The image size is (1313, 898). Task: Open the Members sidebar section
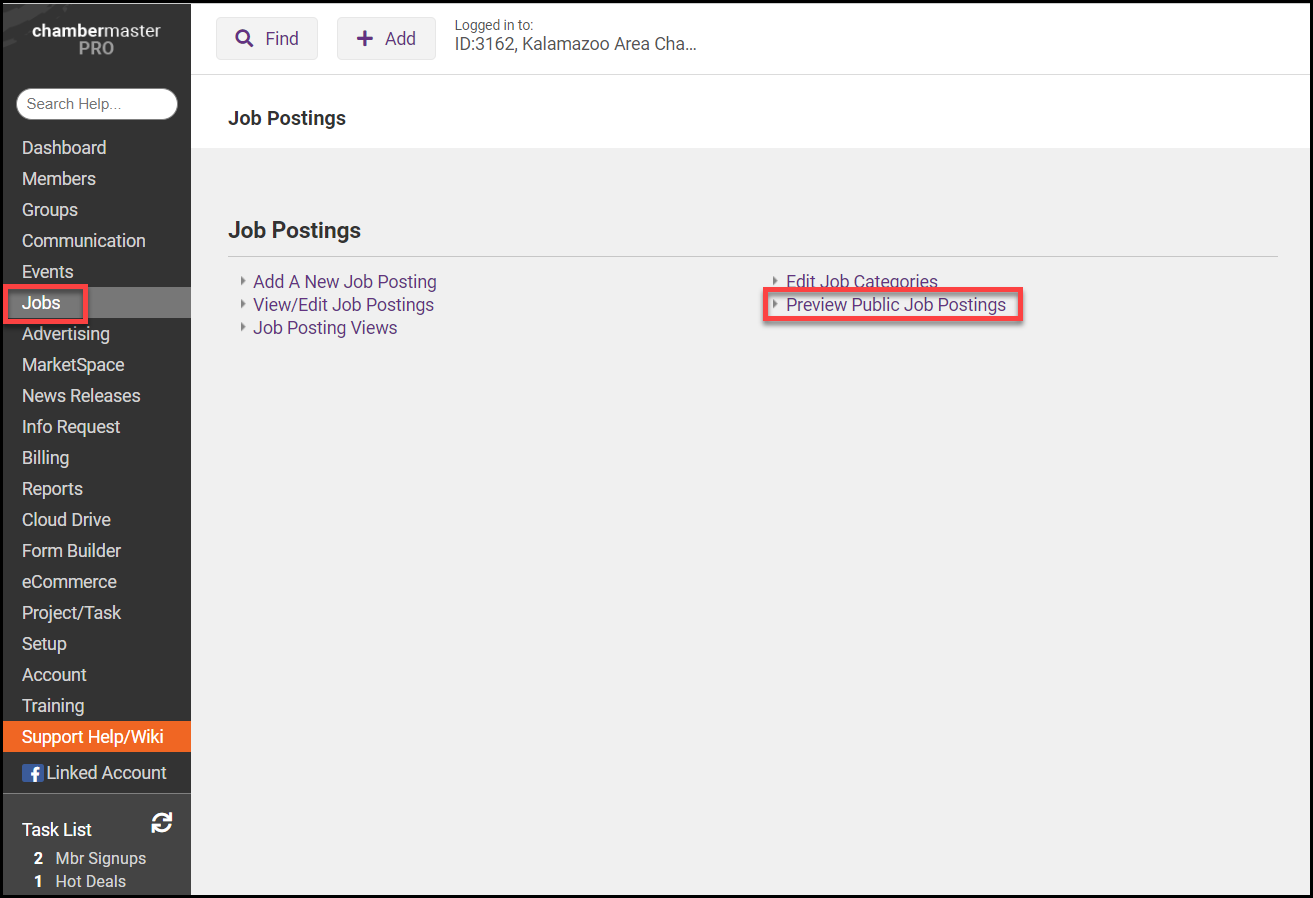point(59,179)
